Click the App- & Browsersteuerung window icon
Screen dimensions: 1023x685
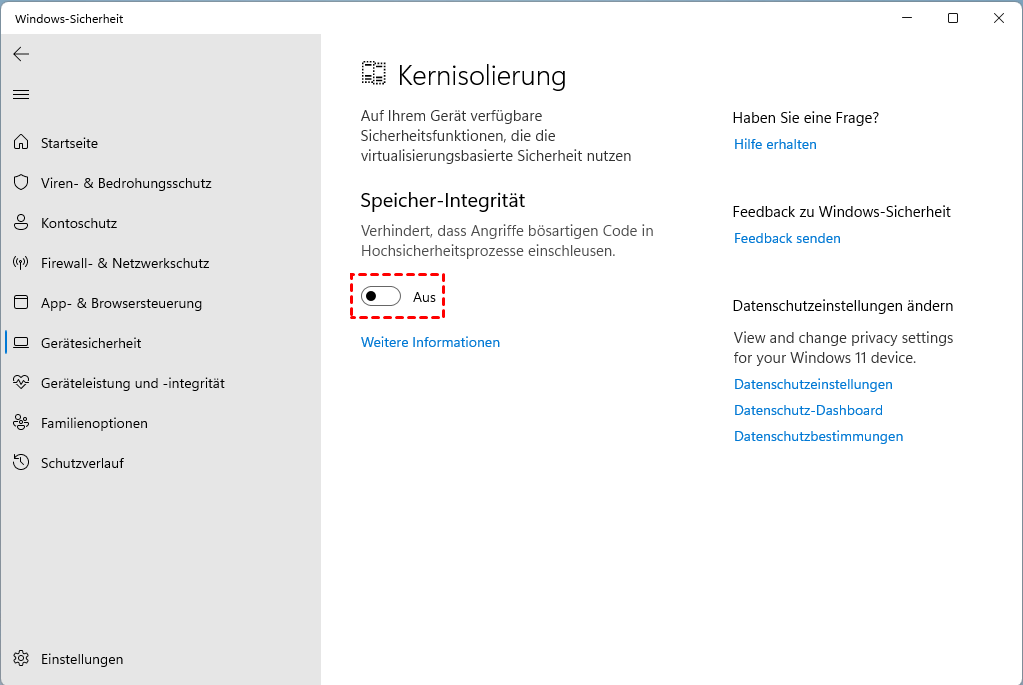(x=21, y=303)
